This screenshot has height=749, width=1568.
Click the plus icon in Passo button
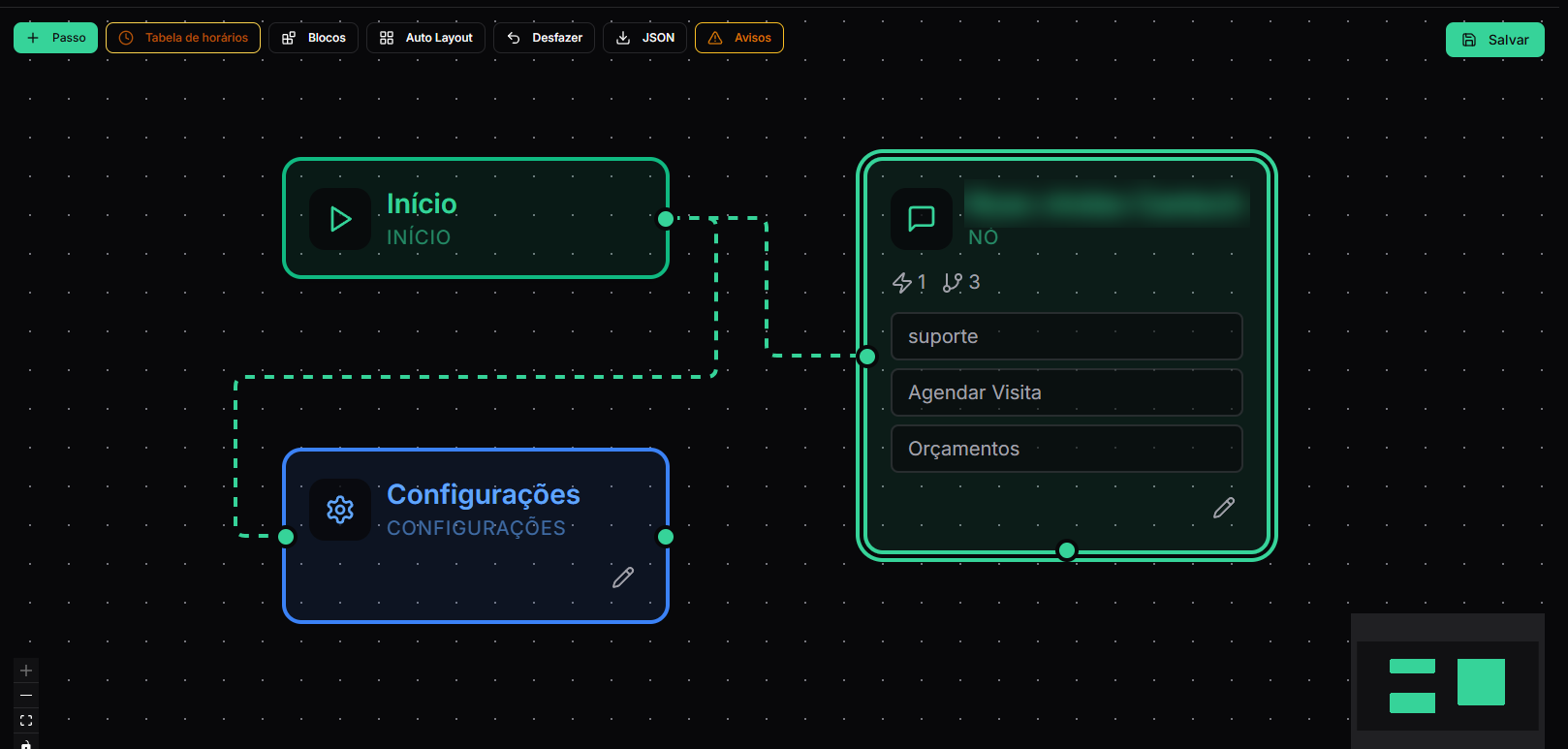point(33,38)
